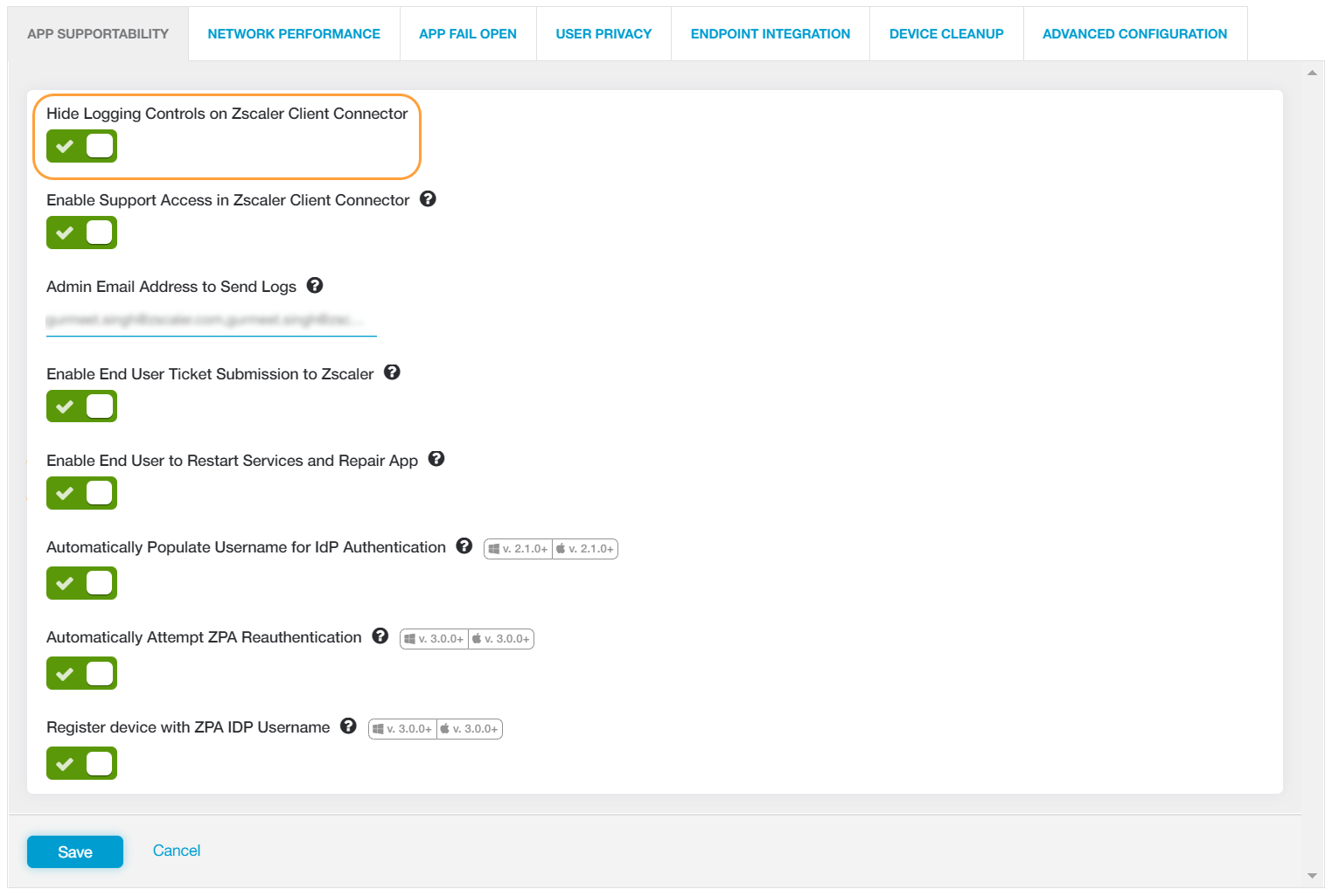Click the help icon beside Enable Support Access
This screenshot has width=1332, height=896.
428,199
